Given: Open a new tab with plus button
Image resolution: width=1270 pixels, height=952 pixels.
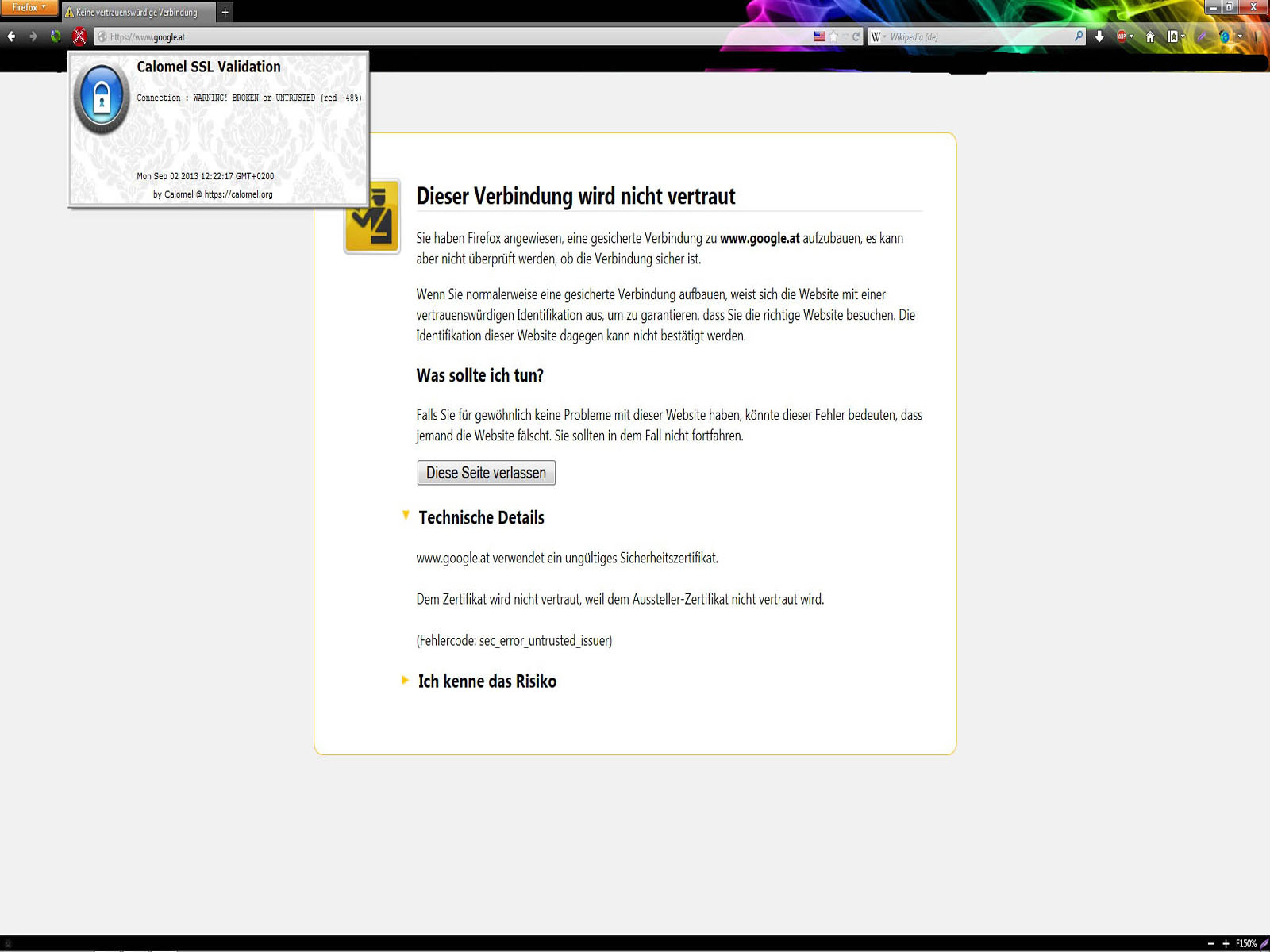Looking at the screenshot, I should (225, 12).
